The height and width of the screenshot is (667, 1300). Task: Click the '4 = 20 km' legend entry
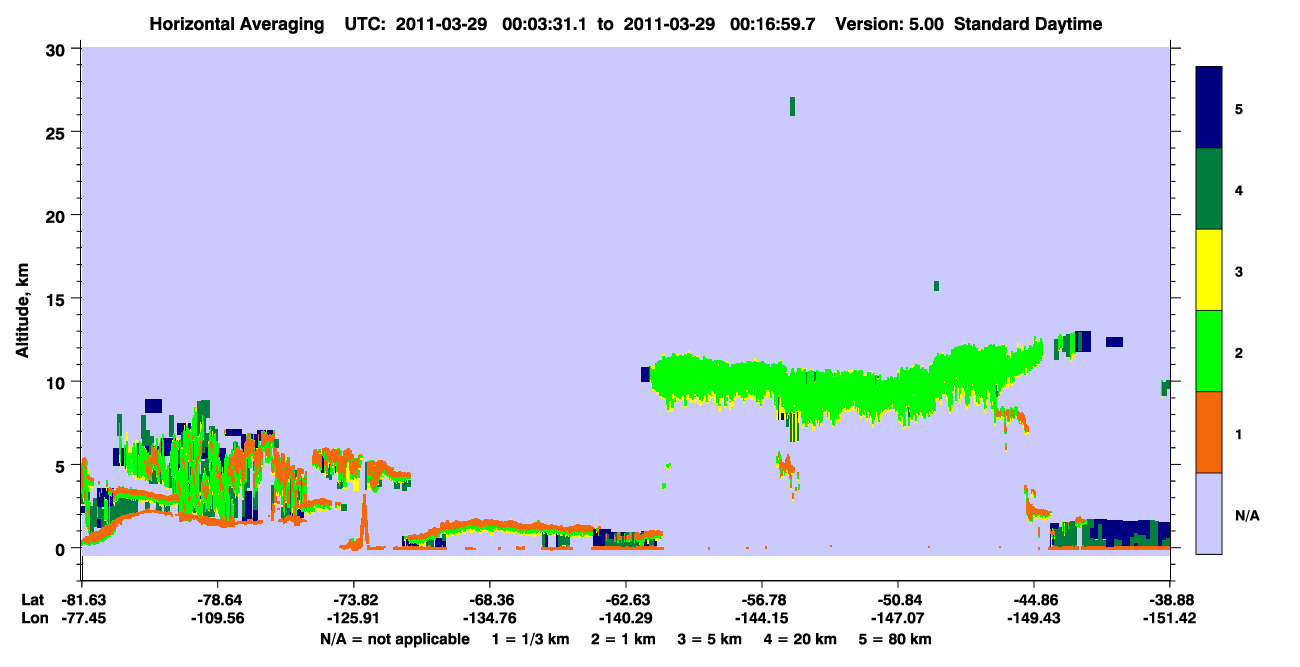(802, 638)
